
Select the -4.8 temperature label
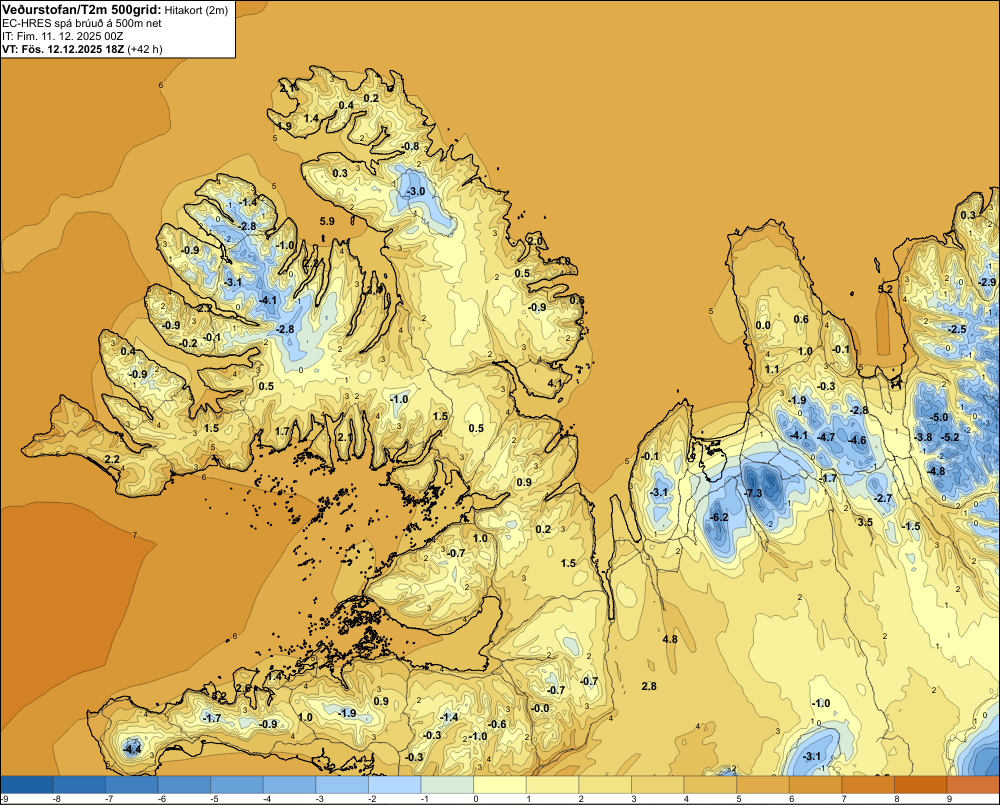[936, 471]
